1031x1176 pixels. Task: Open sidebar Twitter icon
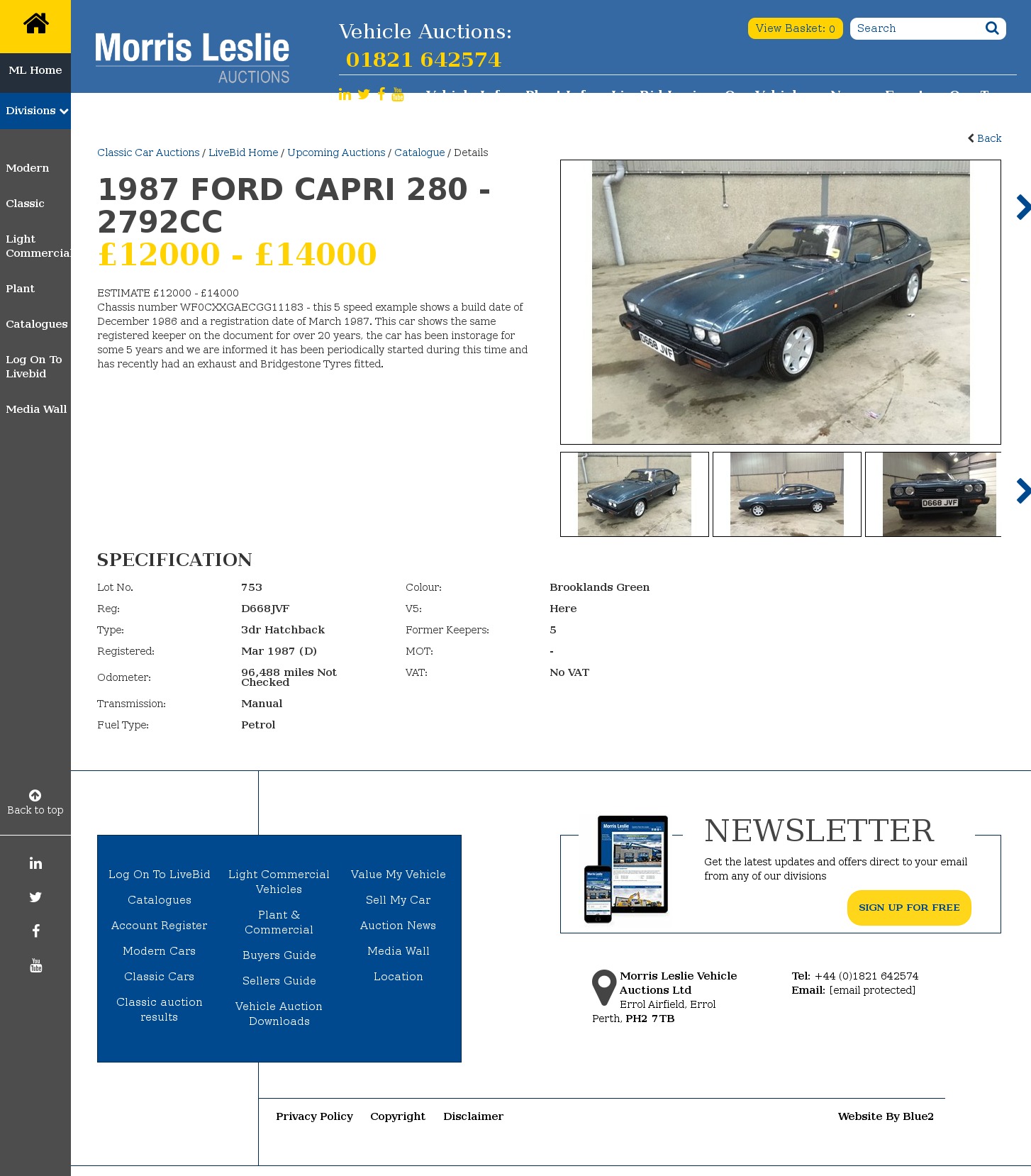pyautogui.click(x=35, y=897)
